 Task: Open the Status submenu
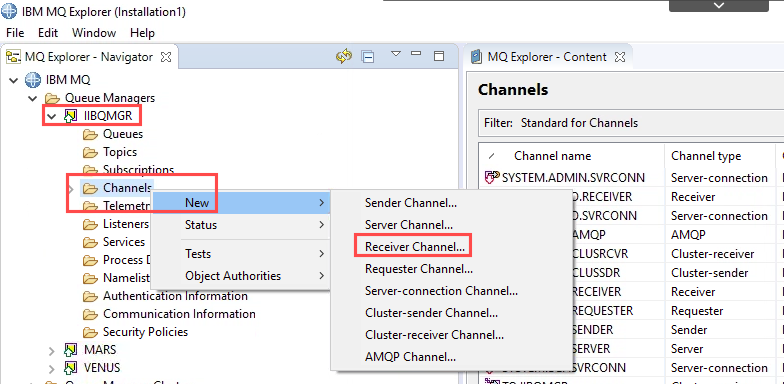coord(241,224)
